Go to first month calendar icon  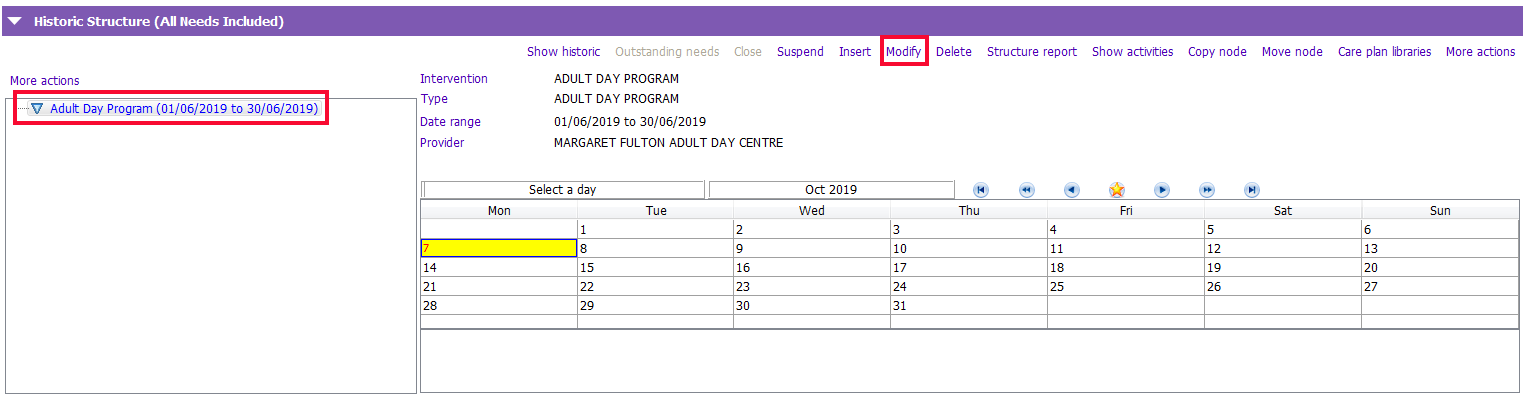click(x=981, y=190)
